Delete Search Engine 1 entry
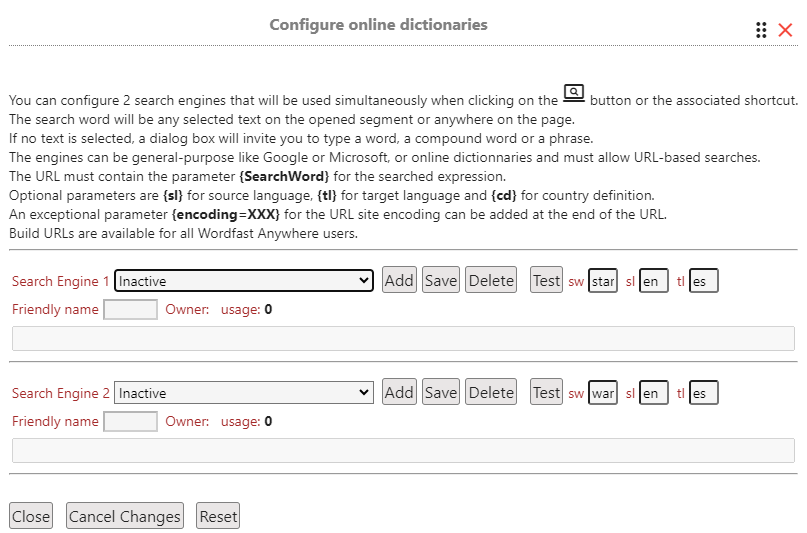This screenshot has height=533, width=807. (x=491, y=280)
